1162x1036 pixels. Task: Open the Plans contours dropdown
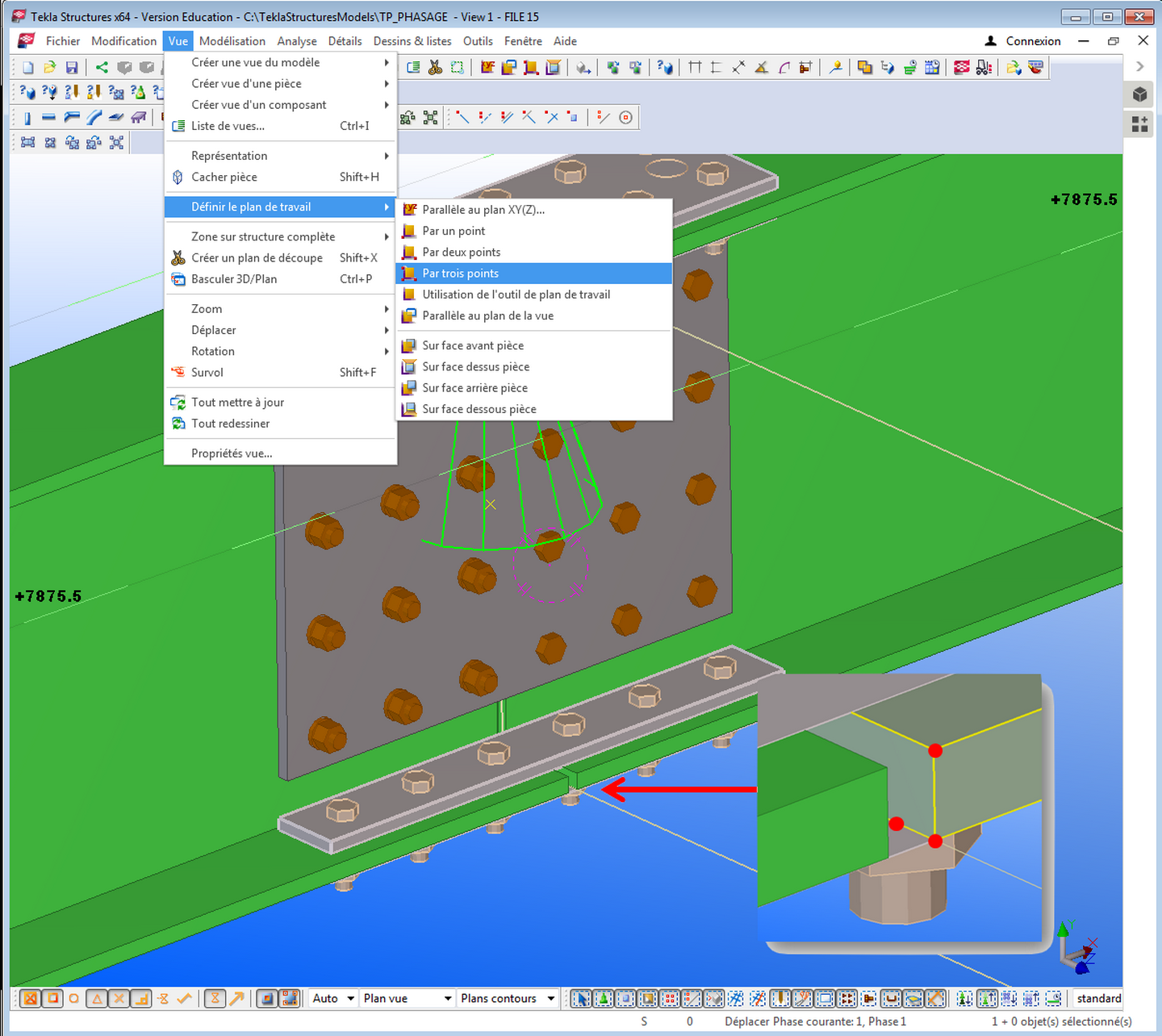tap(508, 998)
